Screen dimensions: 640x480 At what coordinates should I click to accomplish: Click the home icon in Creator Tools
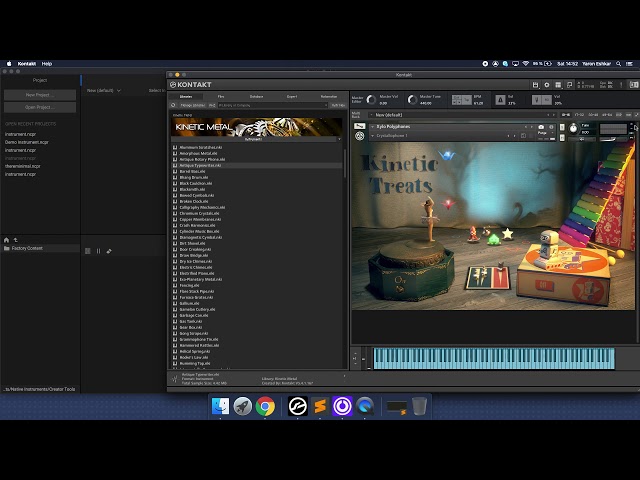(x=6, y=240)
